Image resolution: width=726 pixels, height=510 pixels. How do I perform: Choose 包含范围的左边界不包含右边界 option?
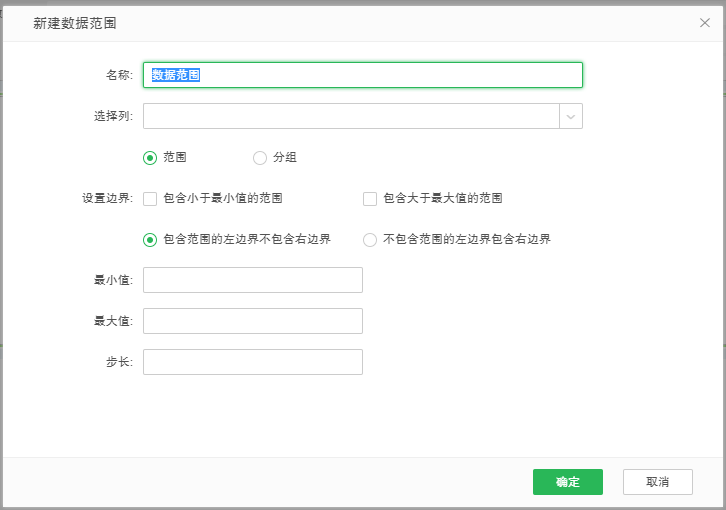[x=150, y=239]
